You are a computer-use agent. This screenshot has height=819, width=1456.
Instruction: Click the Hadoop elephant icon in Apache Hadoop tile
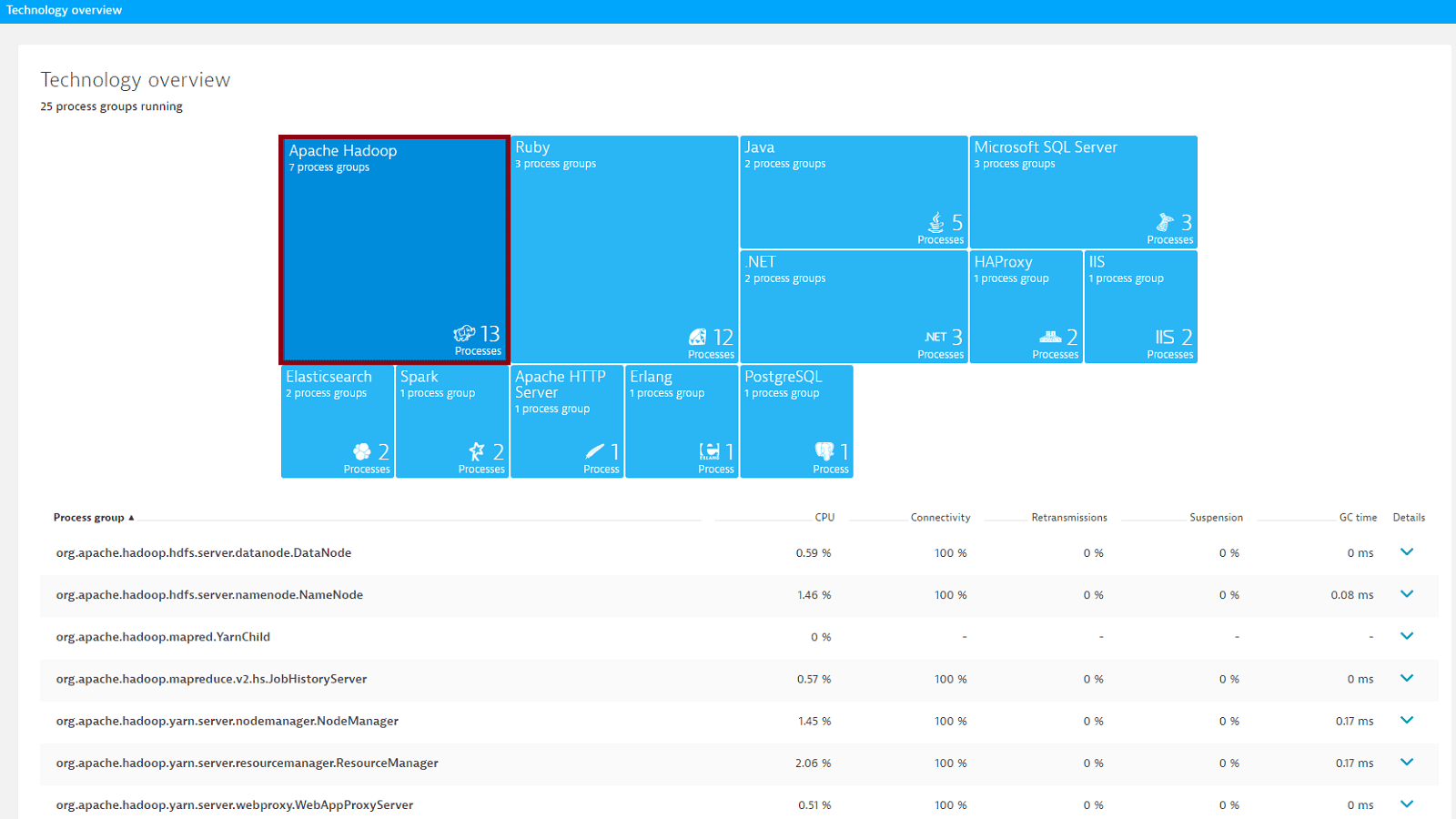click(x=464, y=334)
